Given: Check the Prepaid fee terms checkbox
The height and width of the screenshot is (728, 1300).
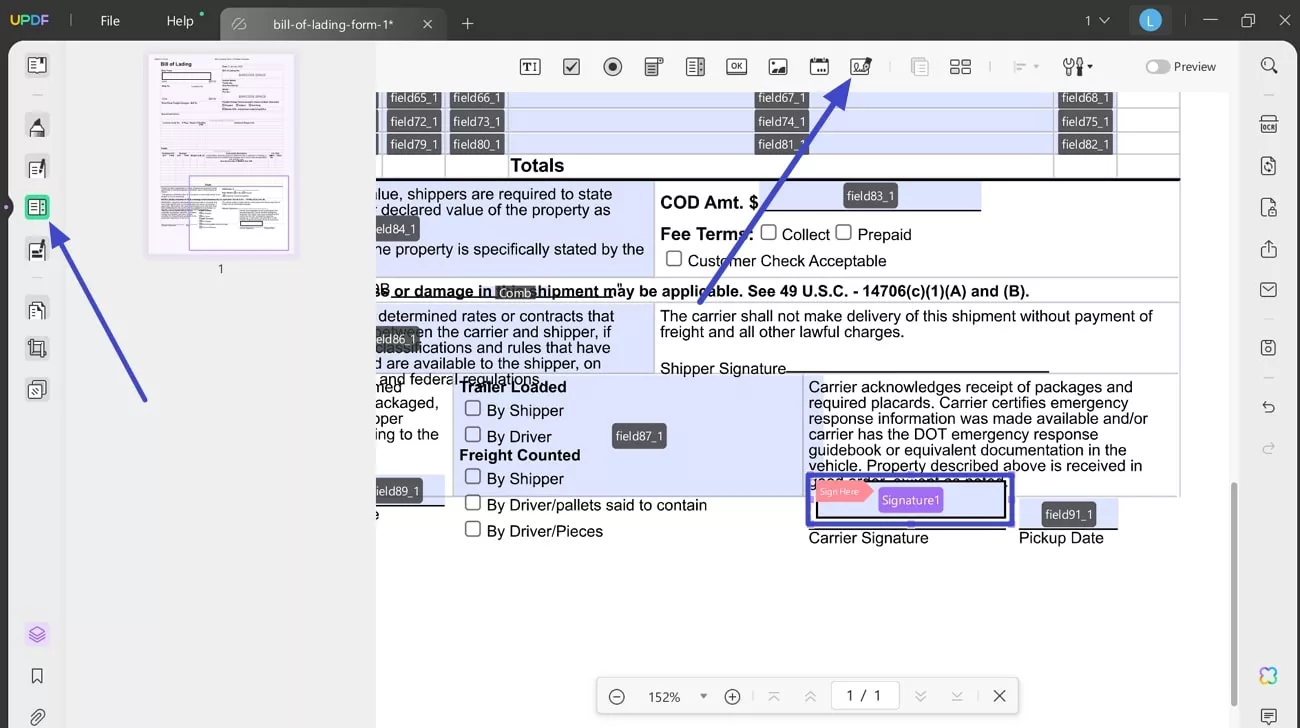Looking at the screenshot, I should click(844, 232).
